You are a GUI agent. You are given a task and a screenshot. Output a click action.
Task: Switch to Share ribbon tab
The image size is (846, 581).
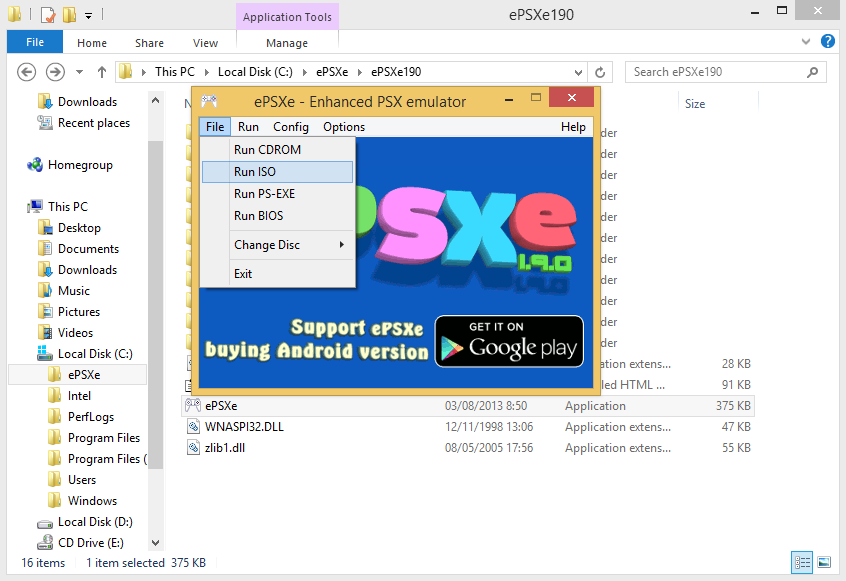point(149,43)
